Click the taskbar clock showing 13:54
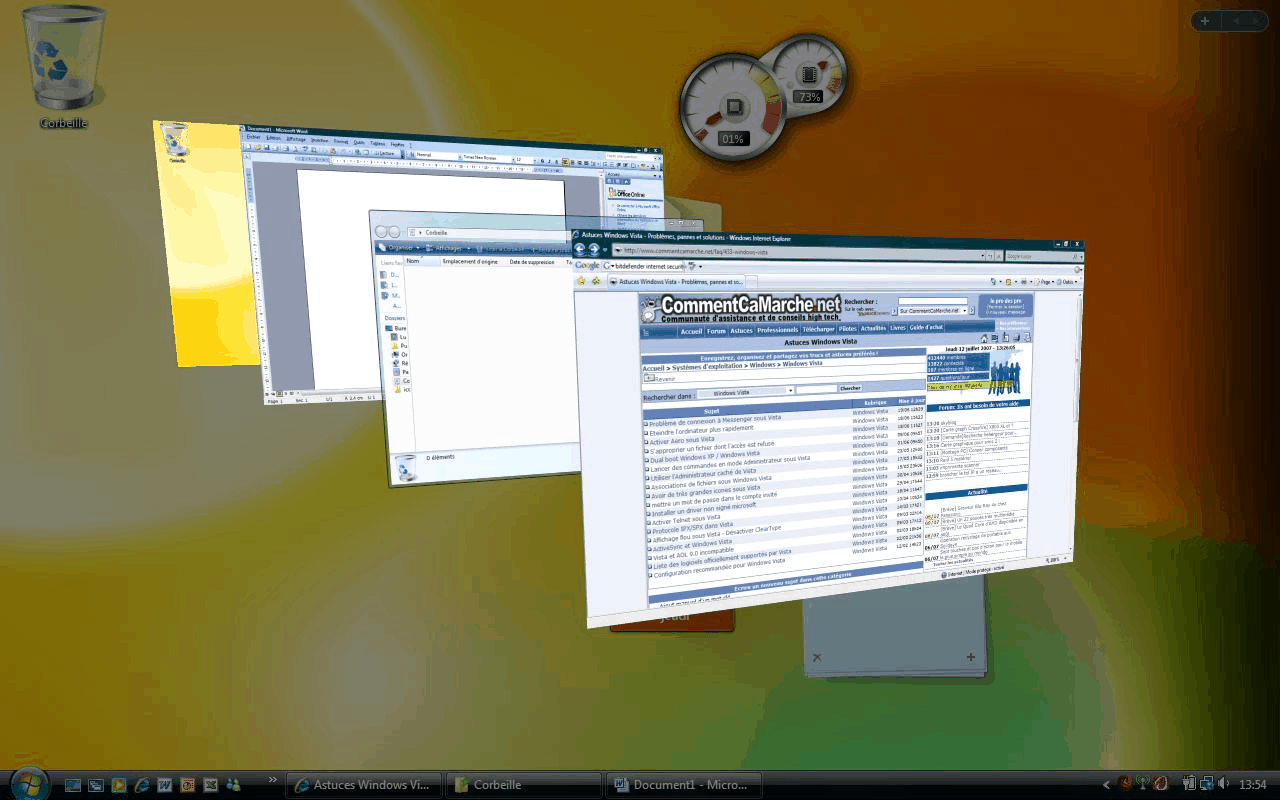1280x800 pixels. pos(1253,785)
